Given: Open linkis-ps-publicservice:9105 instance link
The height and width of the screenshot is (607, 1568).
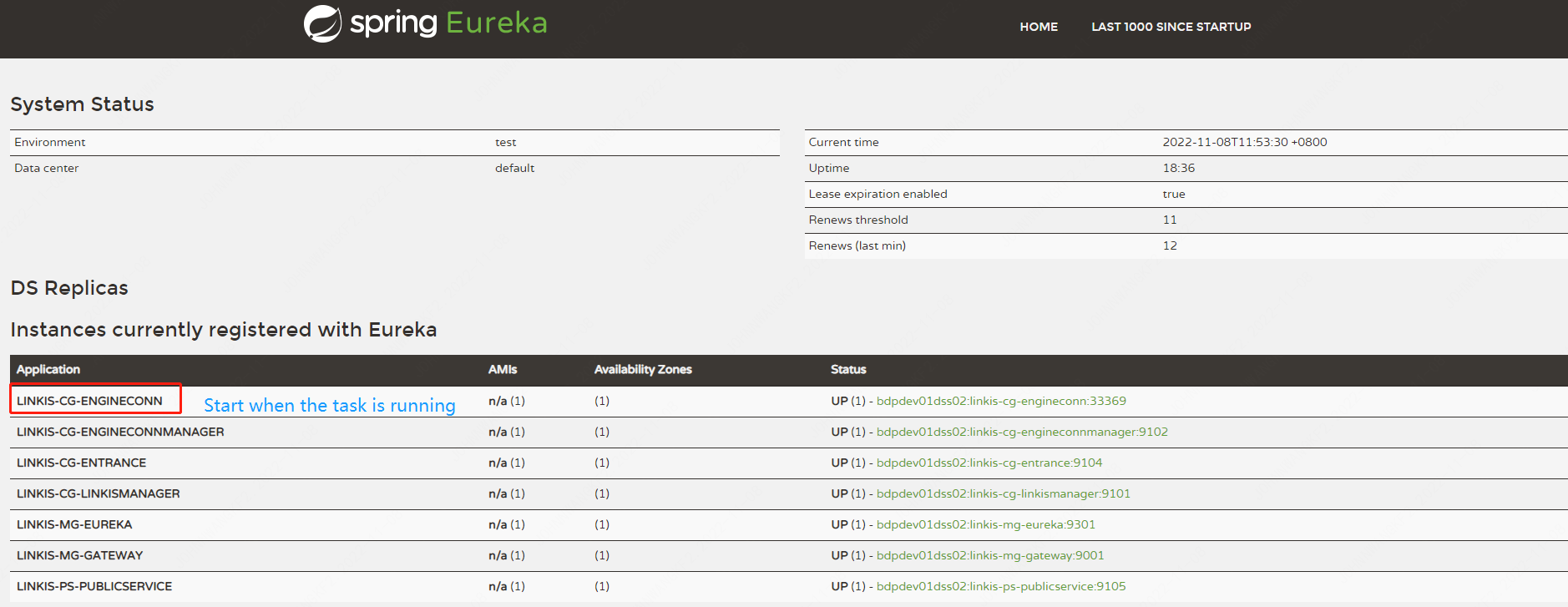Looking at the screenshot, I should point(1000,586).
